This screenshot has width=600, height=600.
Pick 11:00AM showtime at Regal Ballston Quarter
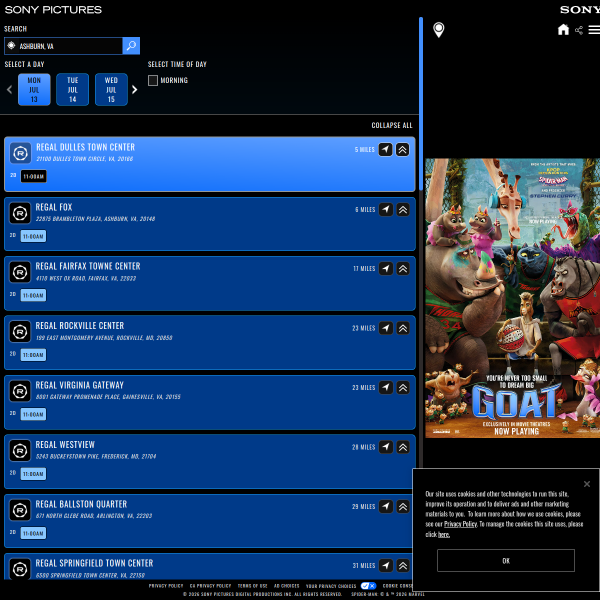click(x=33, y=533)
